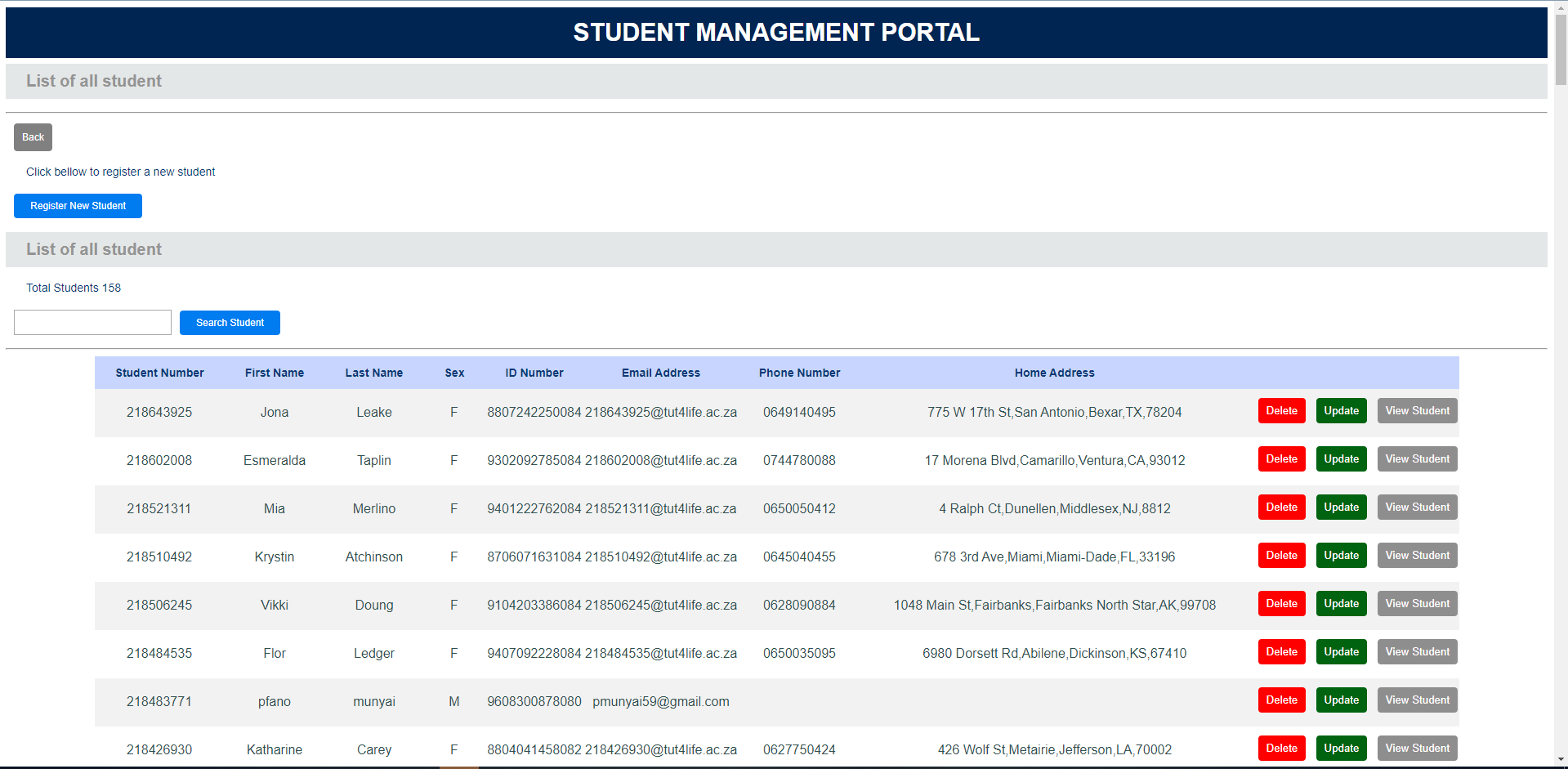Screen dimensions: 1568x769
Task: Delete student Katharine Carey
Action: click(1281, 749)
